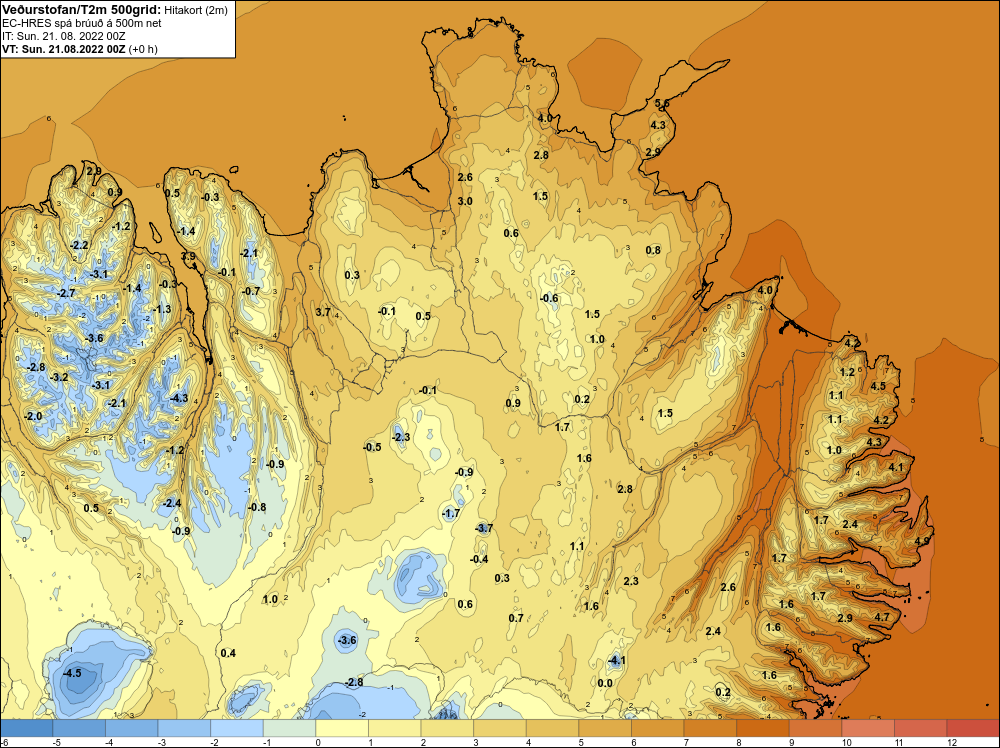Click the -2.7 temperature value on the map

click(66, 293)
